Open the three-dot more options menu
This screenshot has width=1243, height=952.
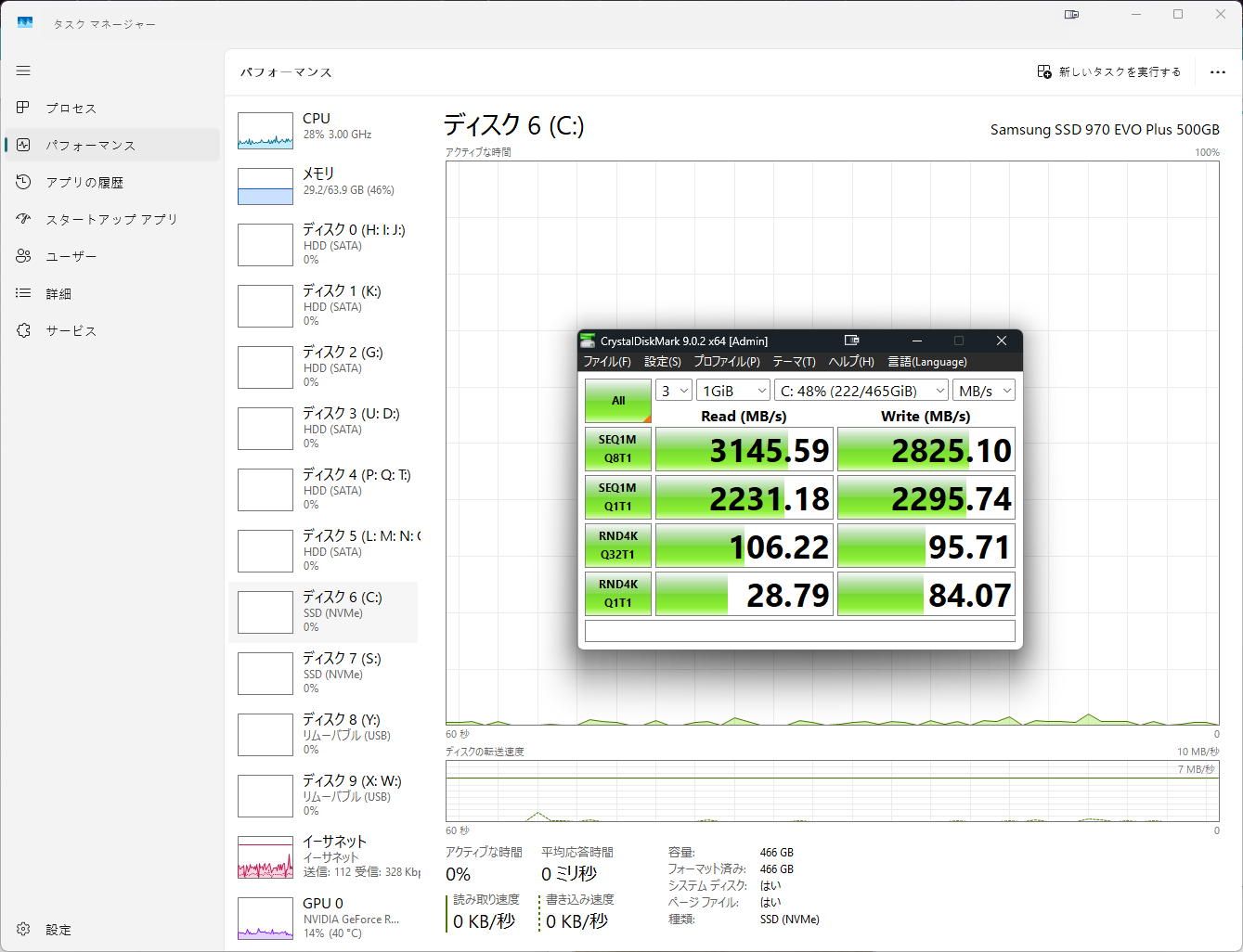tap(1218, 71)
